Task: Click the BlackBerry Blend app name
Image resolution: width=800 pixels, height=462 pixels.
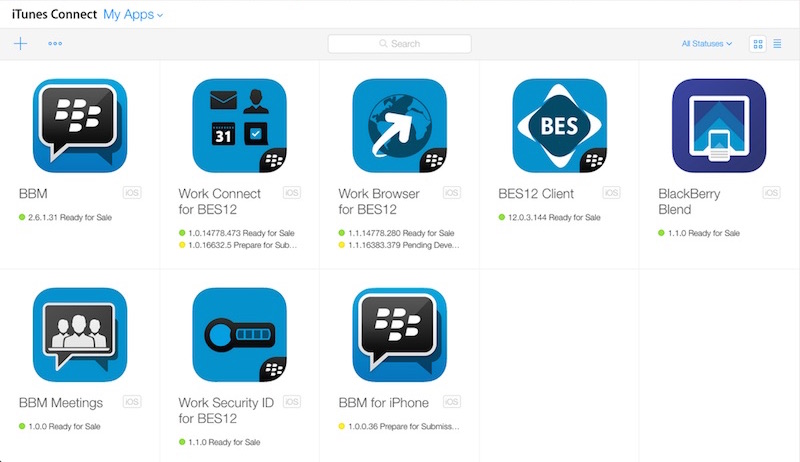Action: (689, 201)
